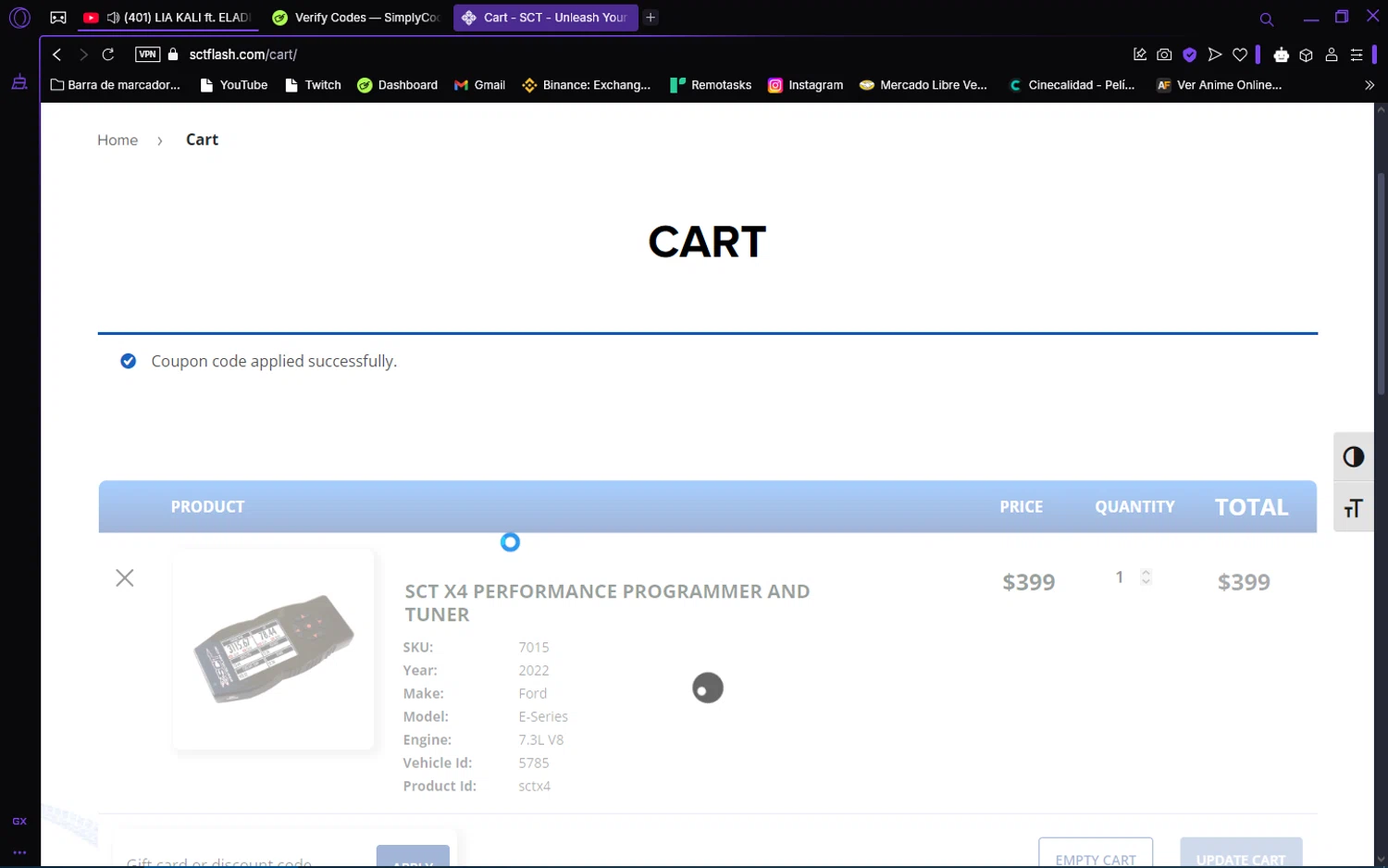Click the quantity field showing 1
The image size is (1388, 868).
[1121, 577]
